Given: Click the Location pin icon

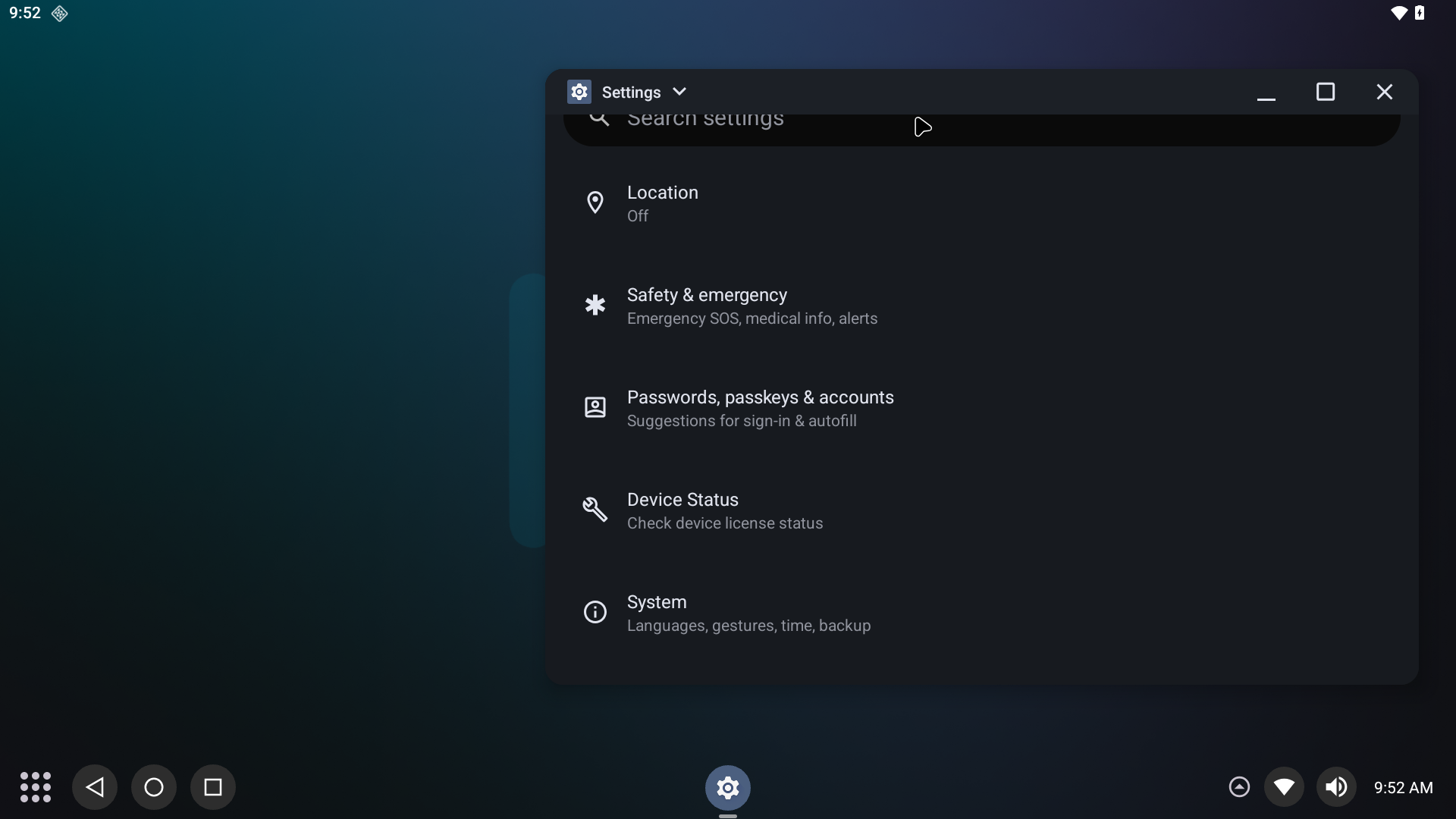Looking at the screenshot, I should coord(595,202).
